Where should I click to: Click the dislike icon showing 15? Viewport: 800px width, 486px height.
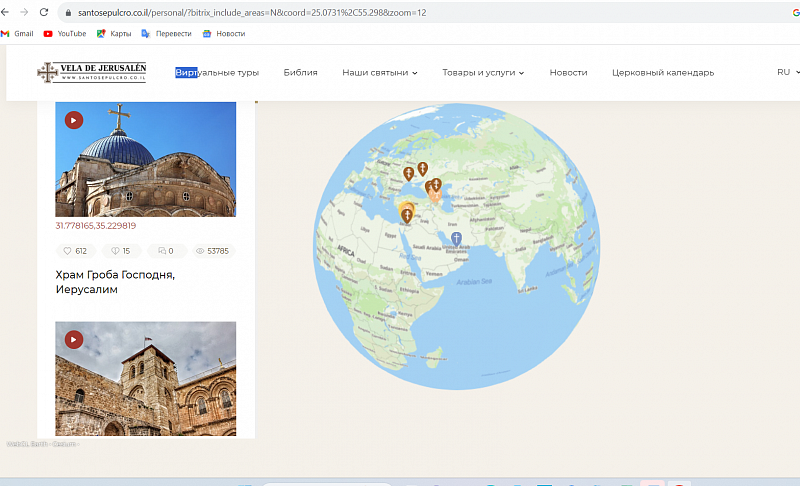point(114,251)
